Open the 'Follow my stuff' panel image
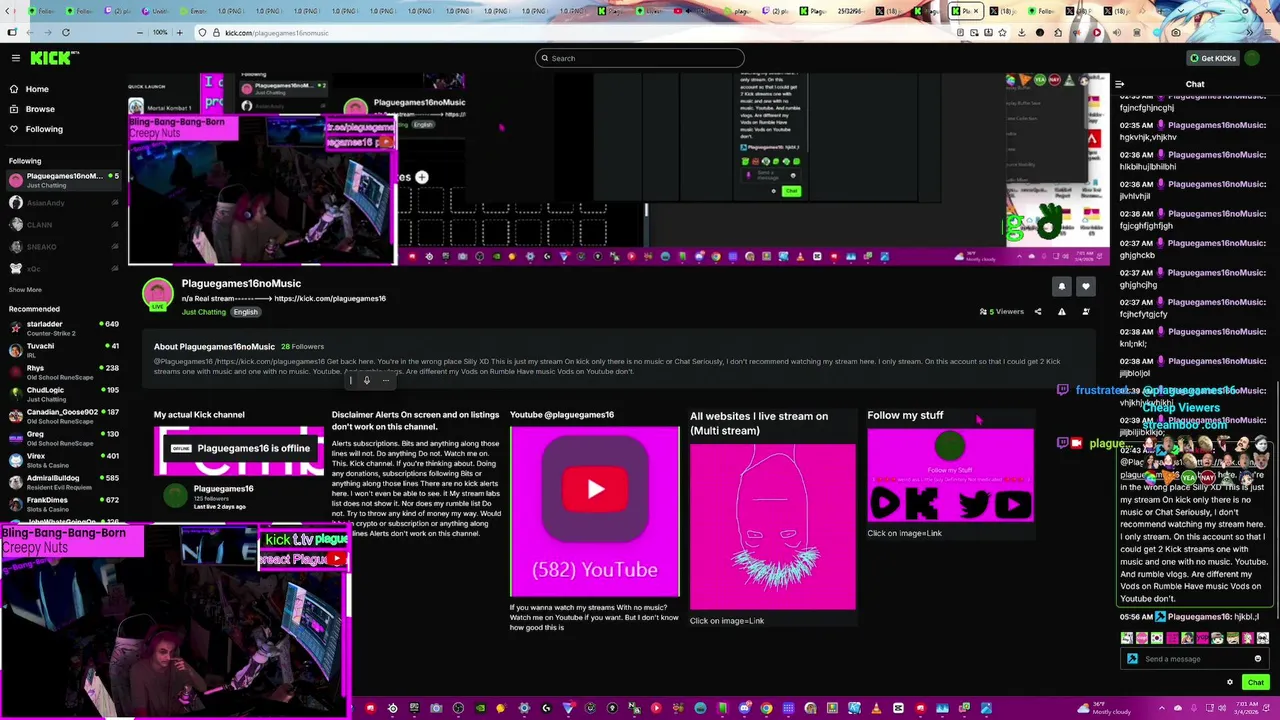1280x720 pixels. tap(950, 476)
